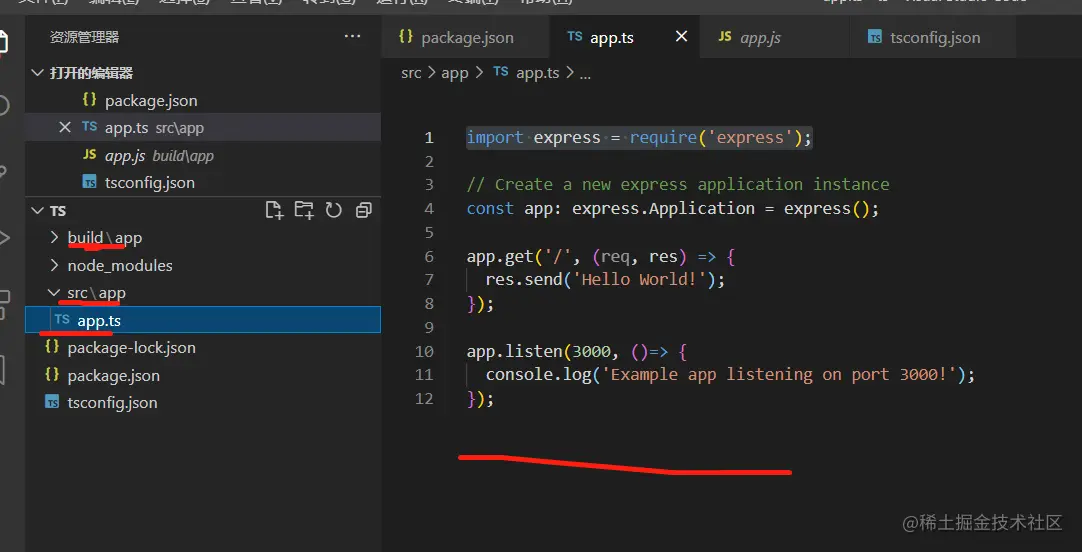Click the express.Application type in line 4
Screen dimensions: 1082x552
click(663, 209)
